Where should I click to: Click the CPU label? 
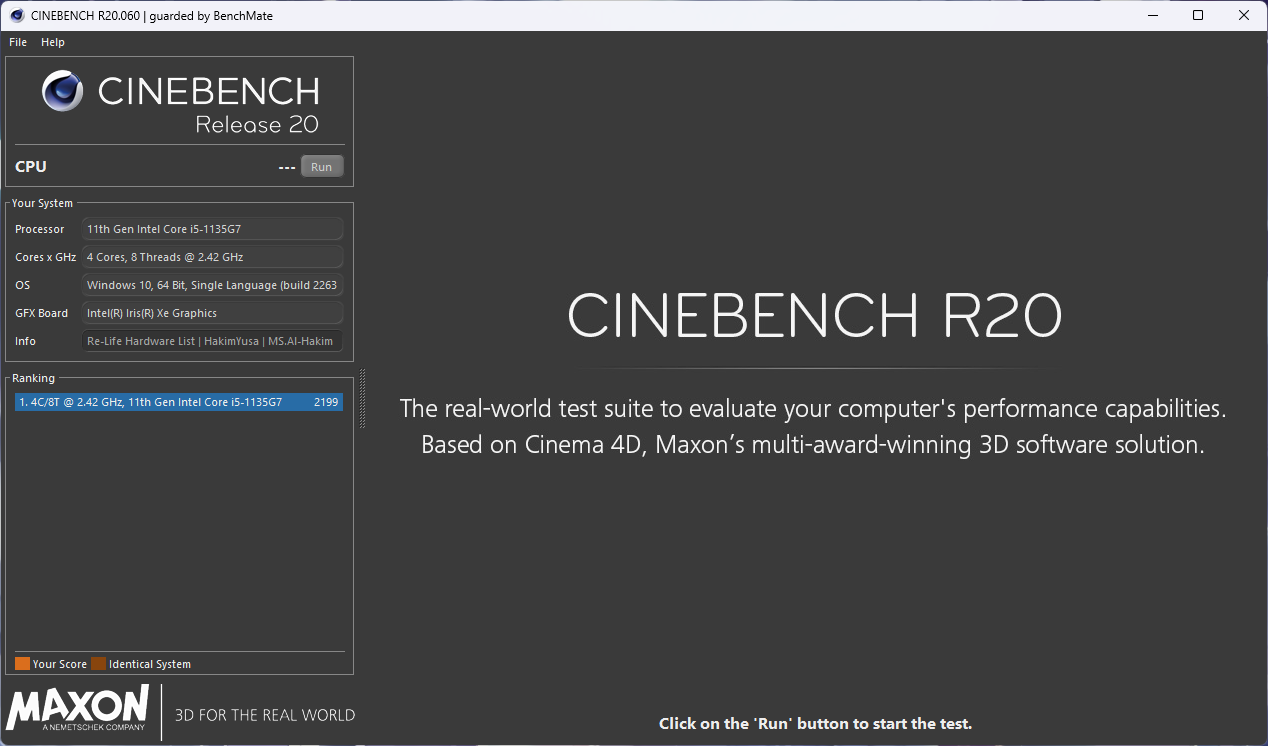coord(31,167)
